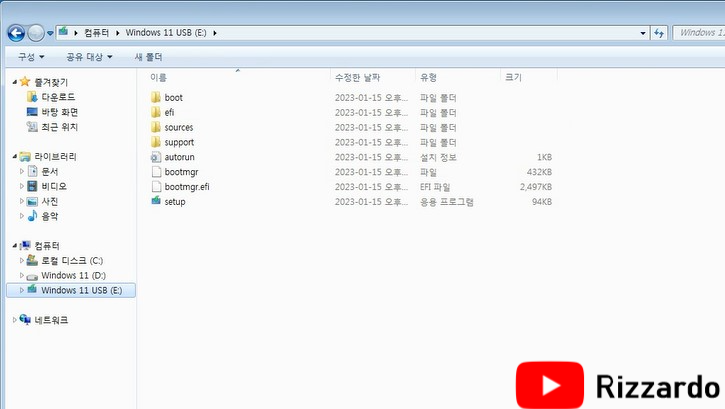
Task: Click the 사진 library icon
Action: pos(32,201)
